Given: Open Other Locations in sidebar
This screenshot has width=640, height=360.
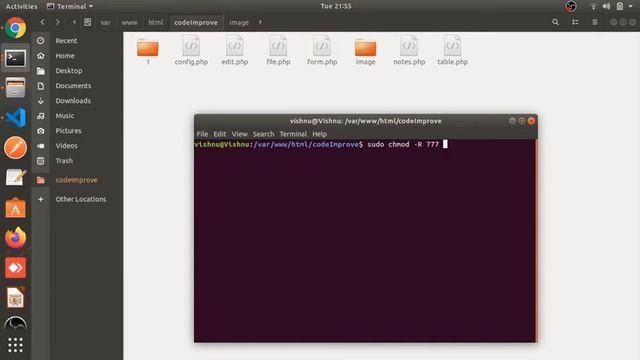Looking at the screenshot, I should point(80,199).
